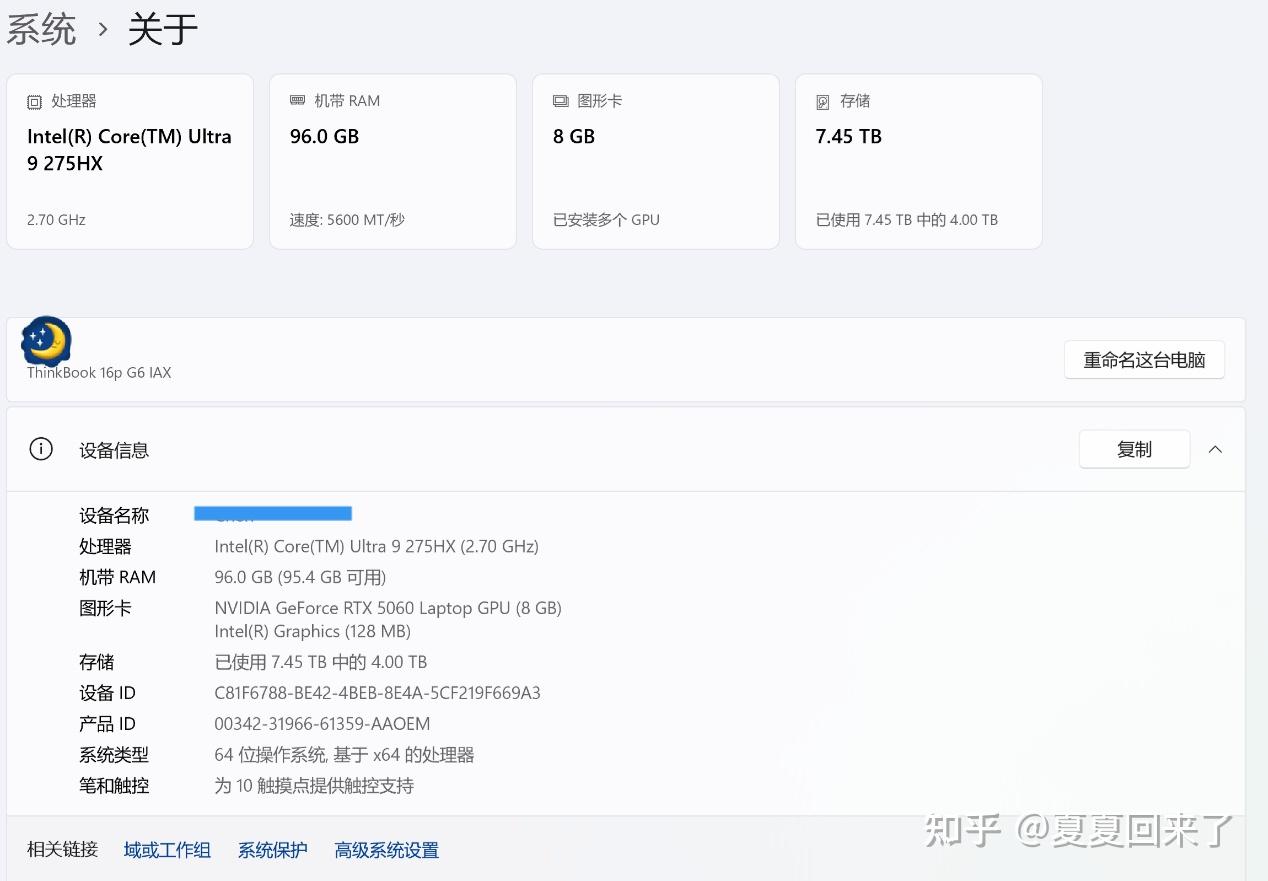The image size is (1268, 881).
Task: Click the 存储 row label in device info
Action: pos(97,662)
